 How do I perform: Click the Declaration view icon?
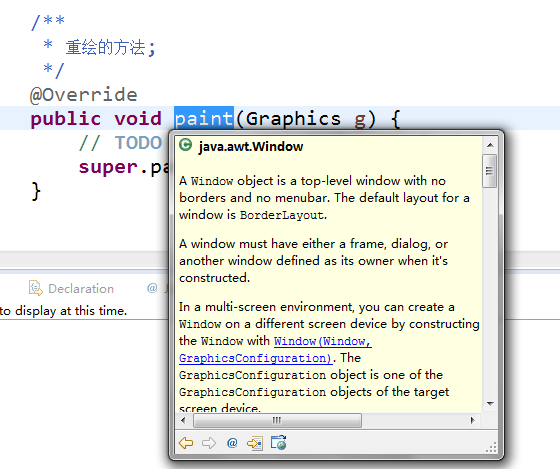[x=35, y=288]
